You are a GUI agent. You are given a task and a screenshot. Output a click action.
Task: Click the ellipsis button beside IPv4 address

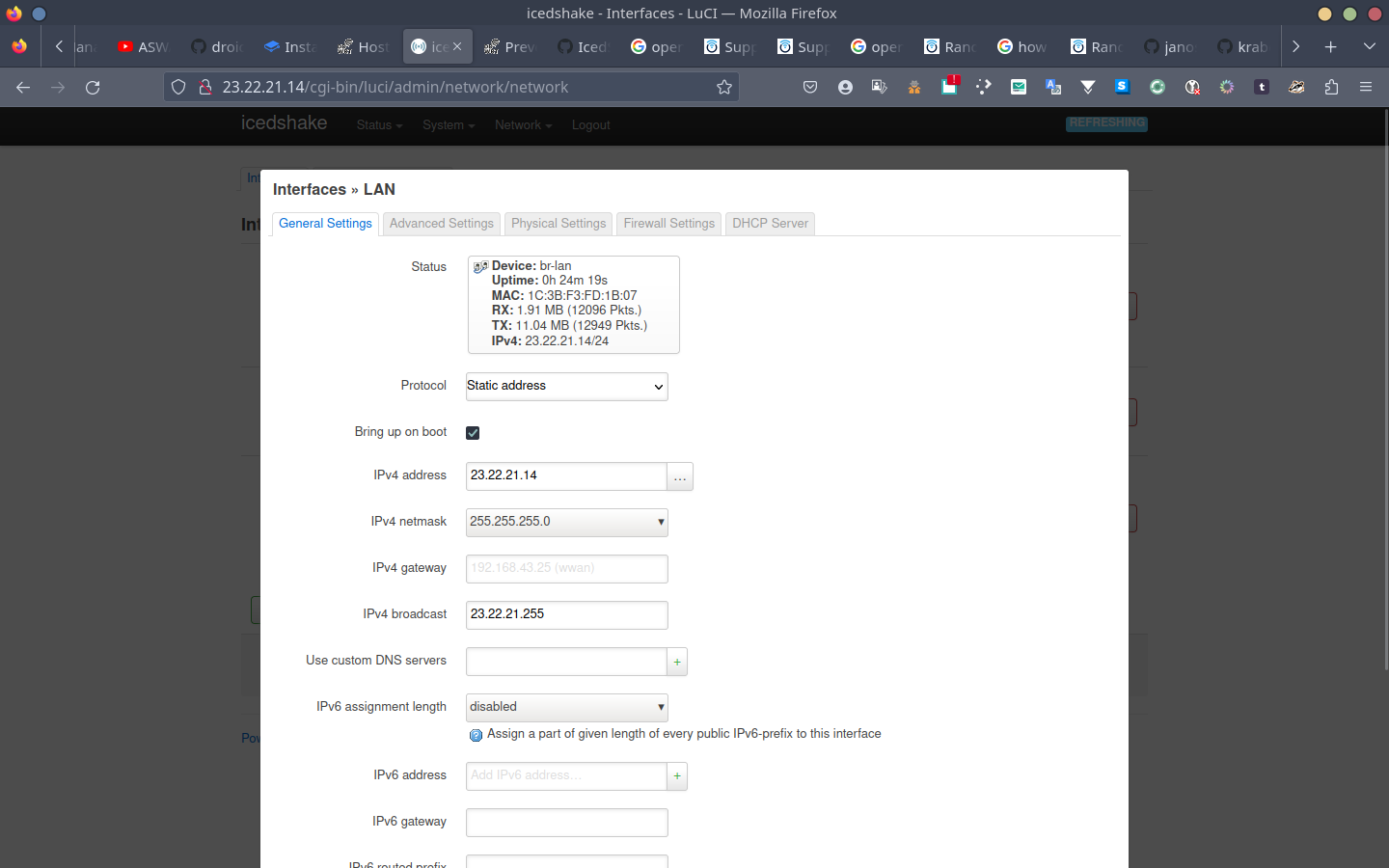pos(680,476)
